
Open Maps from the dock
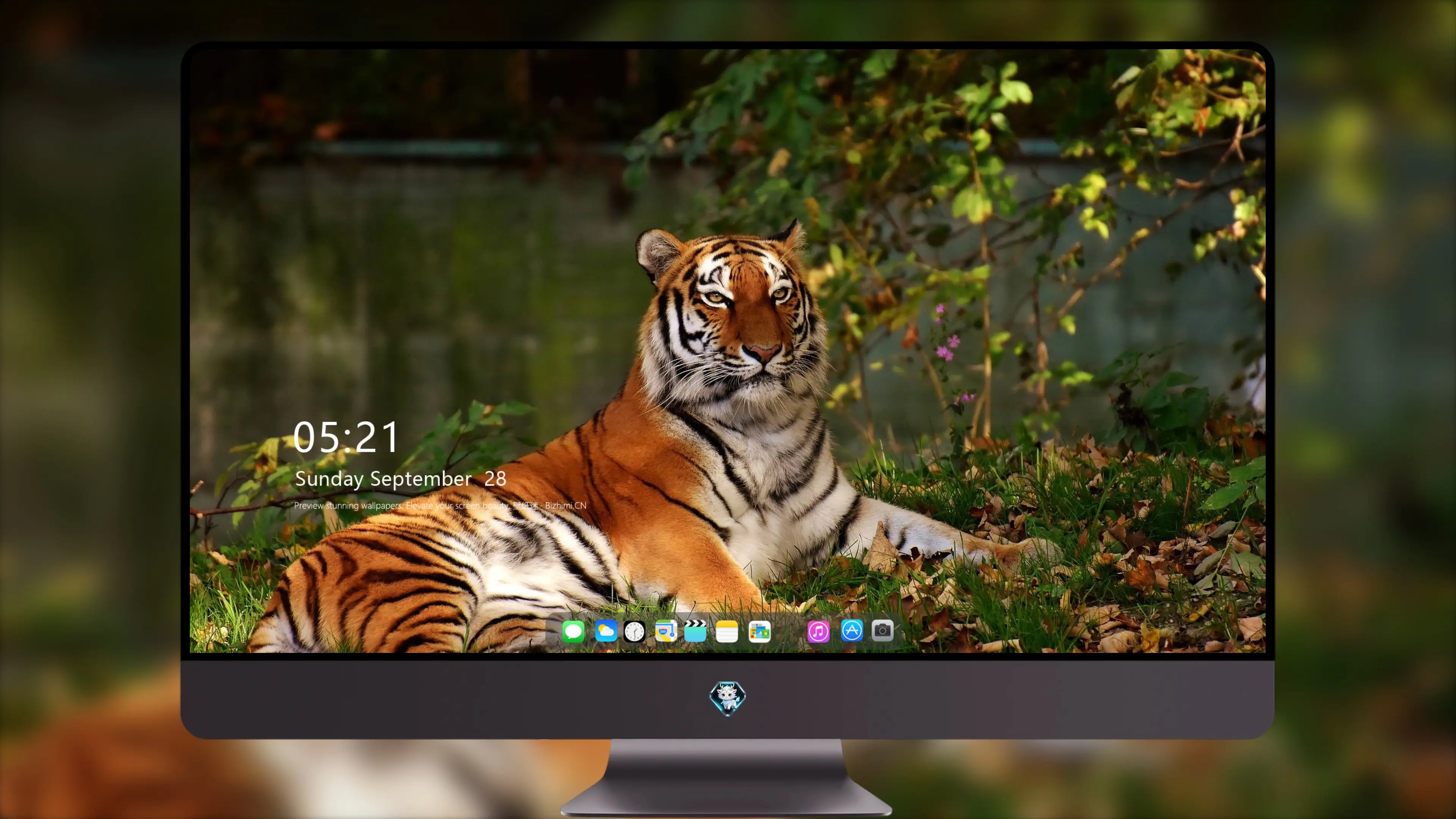pos(666,631)
